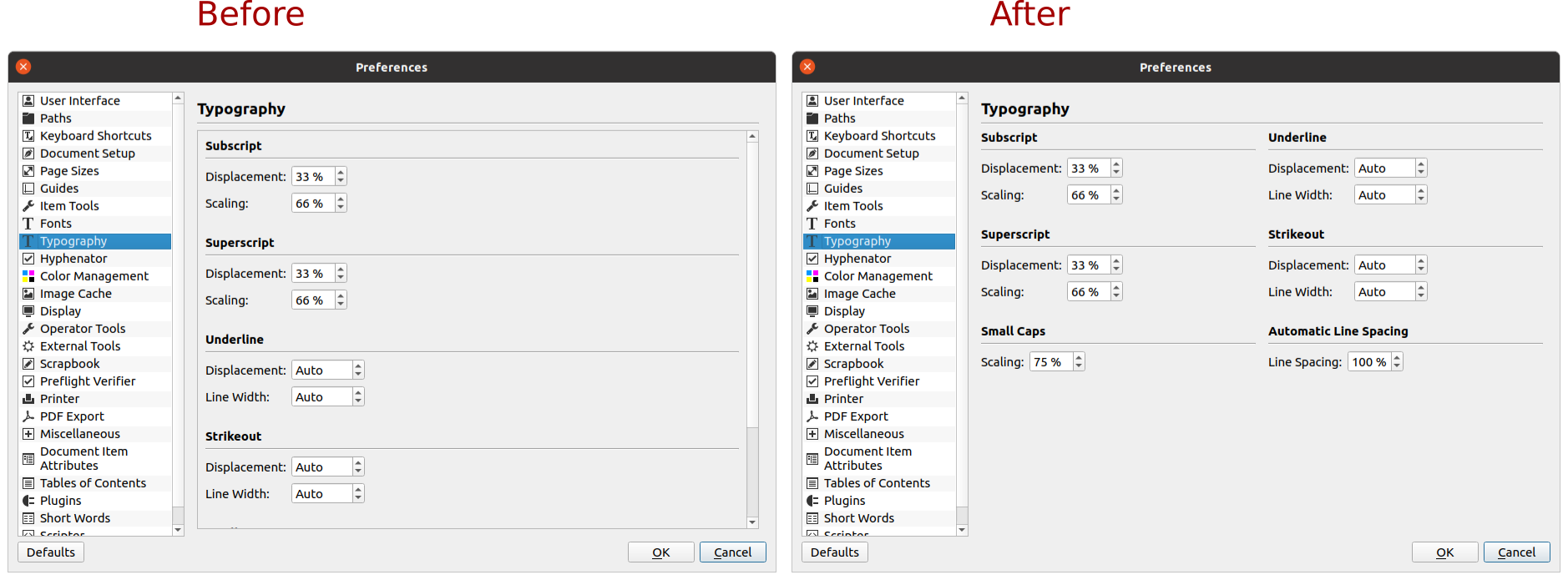
Task: Click Cancel button in Before dialog
Action: coord(732,552)
